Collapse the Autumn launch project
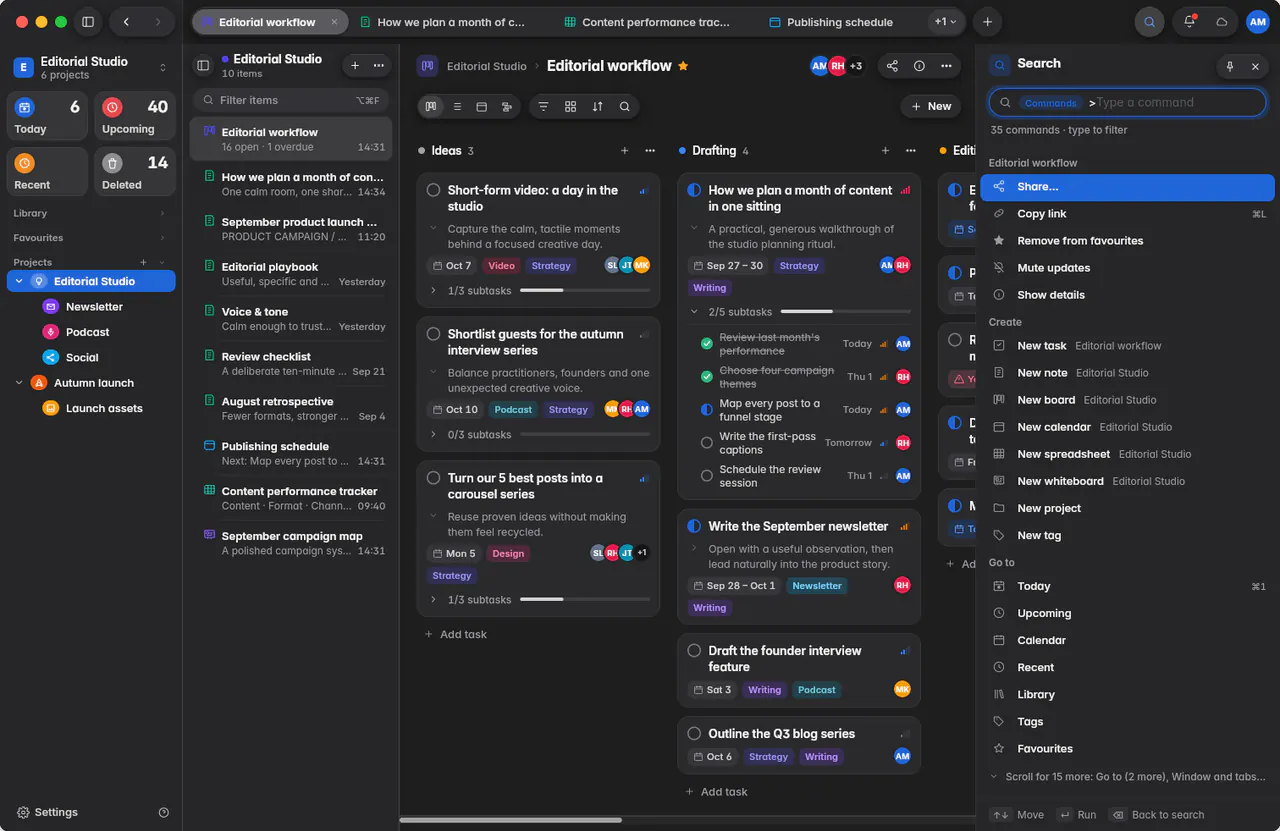 click(19, 383)
